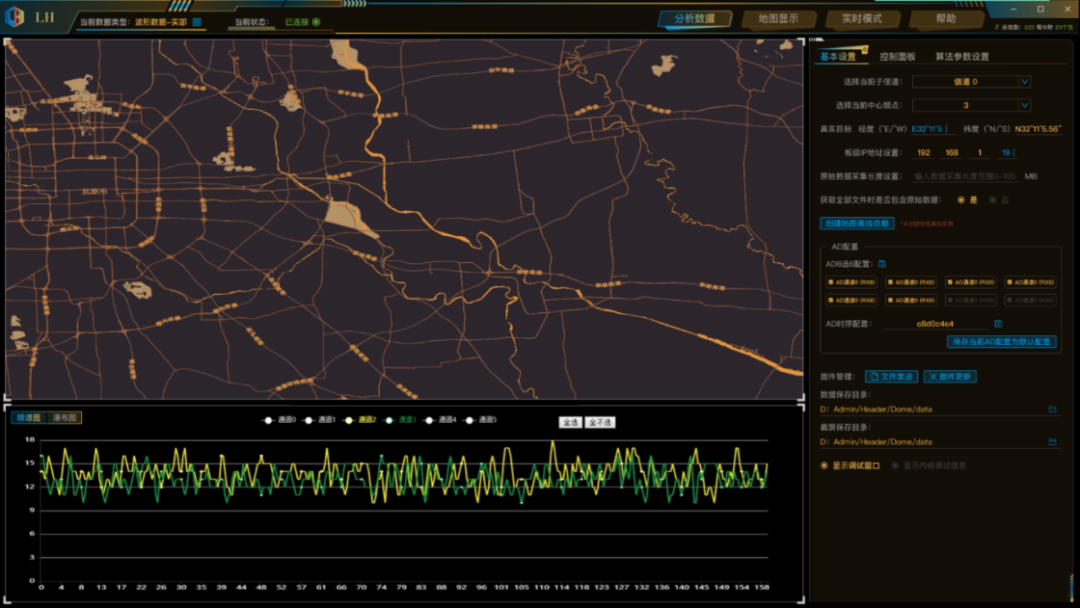Screen dimensions: 1080x608
Task: Click 保存当前AD配置为默认配置 button
Action: pyautogui.click(x=1001, y=342)
